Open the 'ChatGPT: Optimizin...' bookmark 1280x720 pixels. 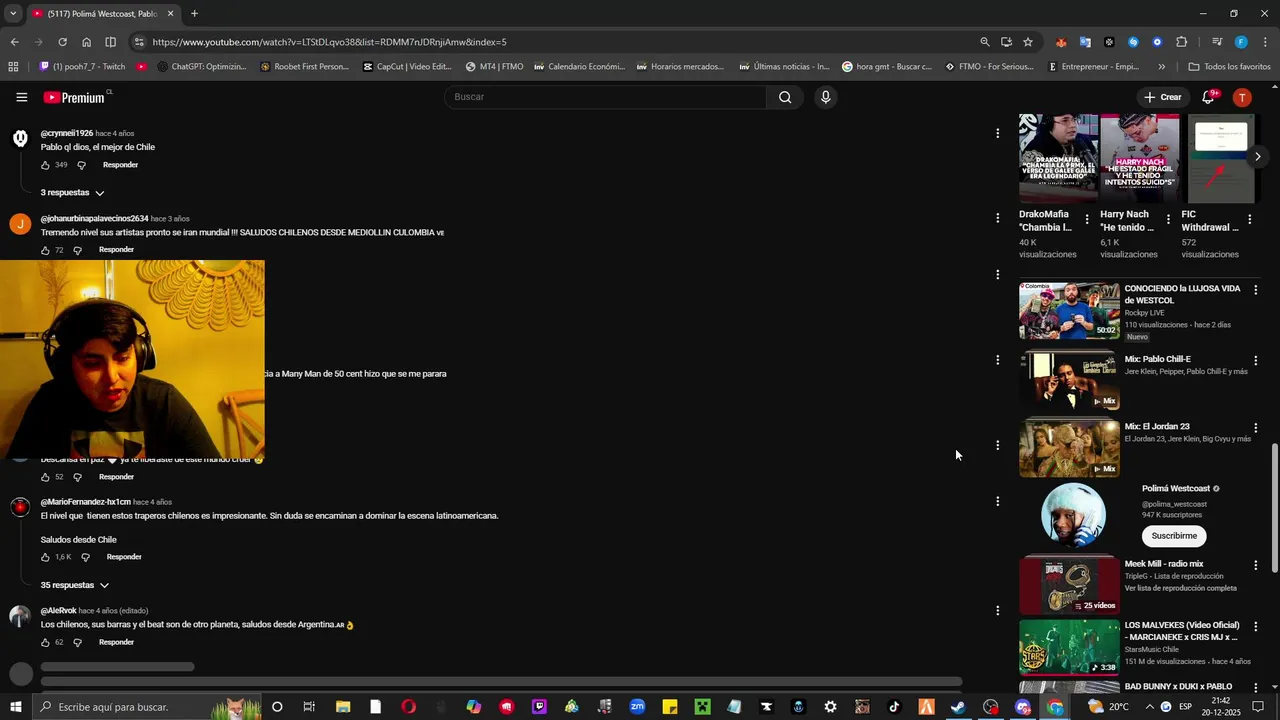coord(200,67)
